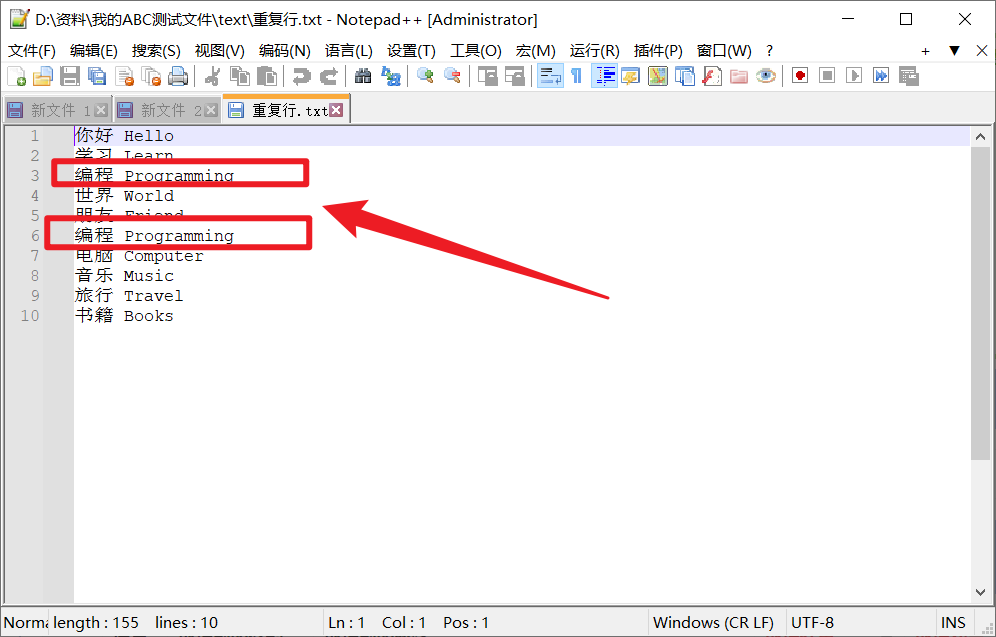
Task: Click the Close All documents toolbar icon
Action: point(151,76)
